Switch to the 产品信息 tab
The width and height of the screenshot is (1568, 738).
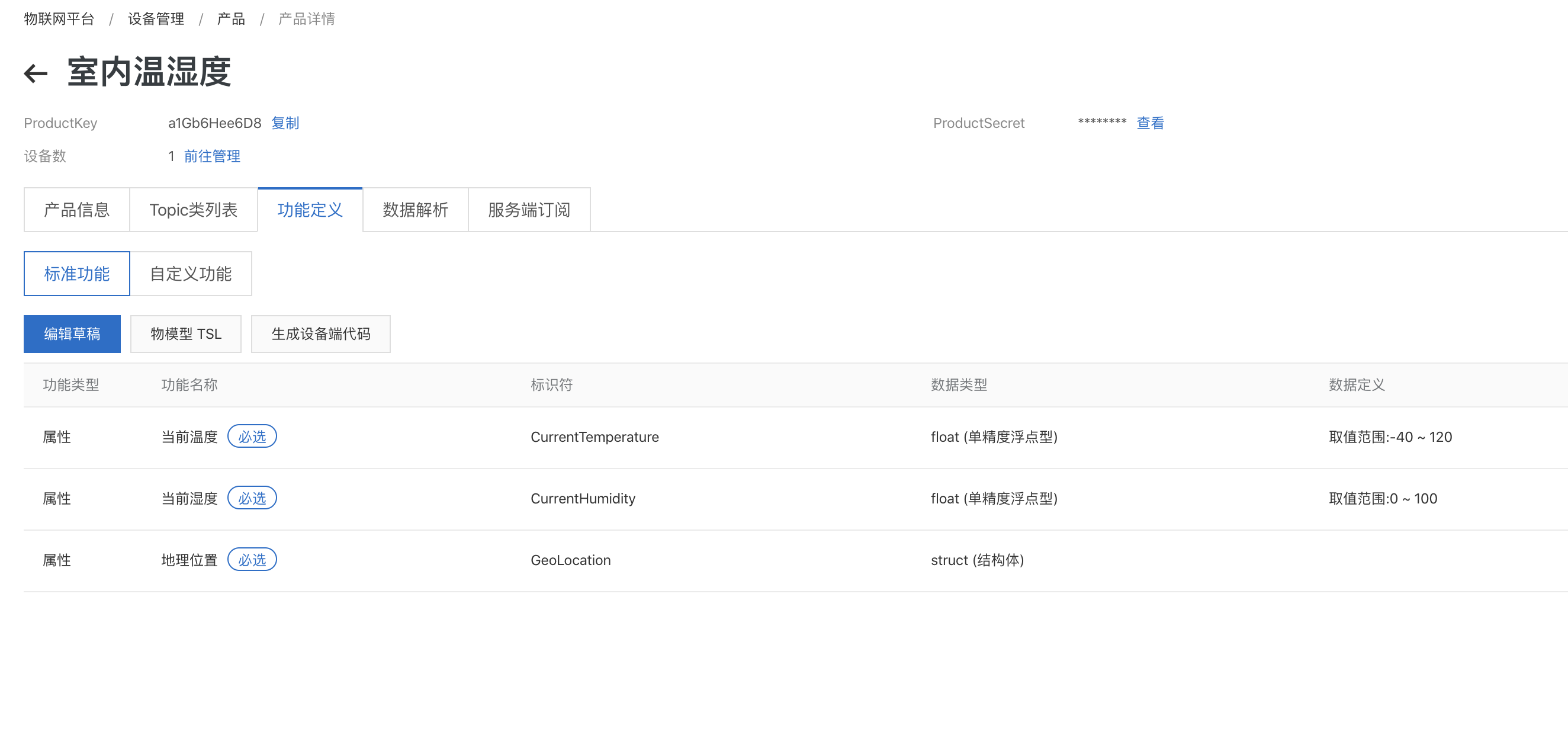click(x=77, y=210)
